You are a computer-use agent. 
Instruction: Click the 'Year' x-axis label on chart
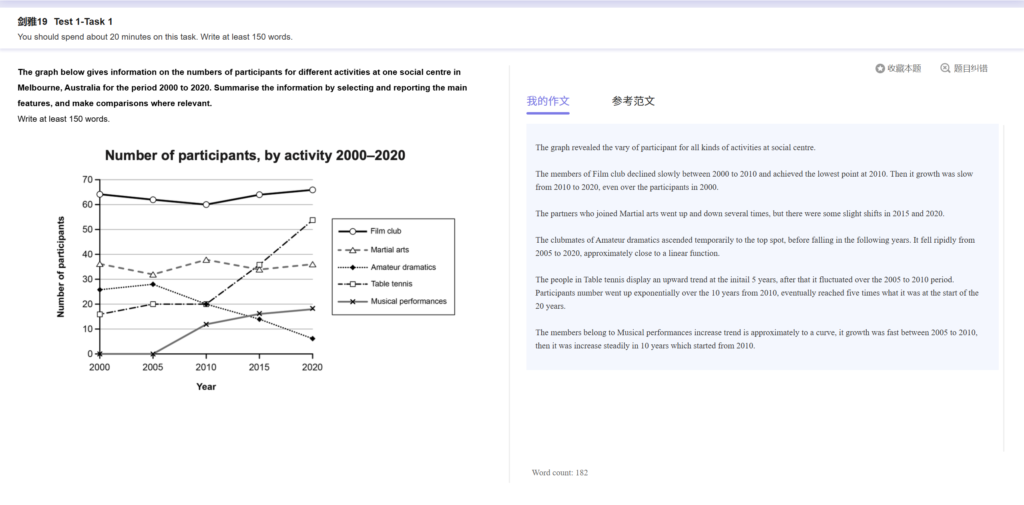pyautogui.click(x=206, y=386)
